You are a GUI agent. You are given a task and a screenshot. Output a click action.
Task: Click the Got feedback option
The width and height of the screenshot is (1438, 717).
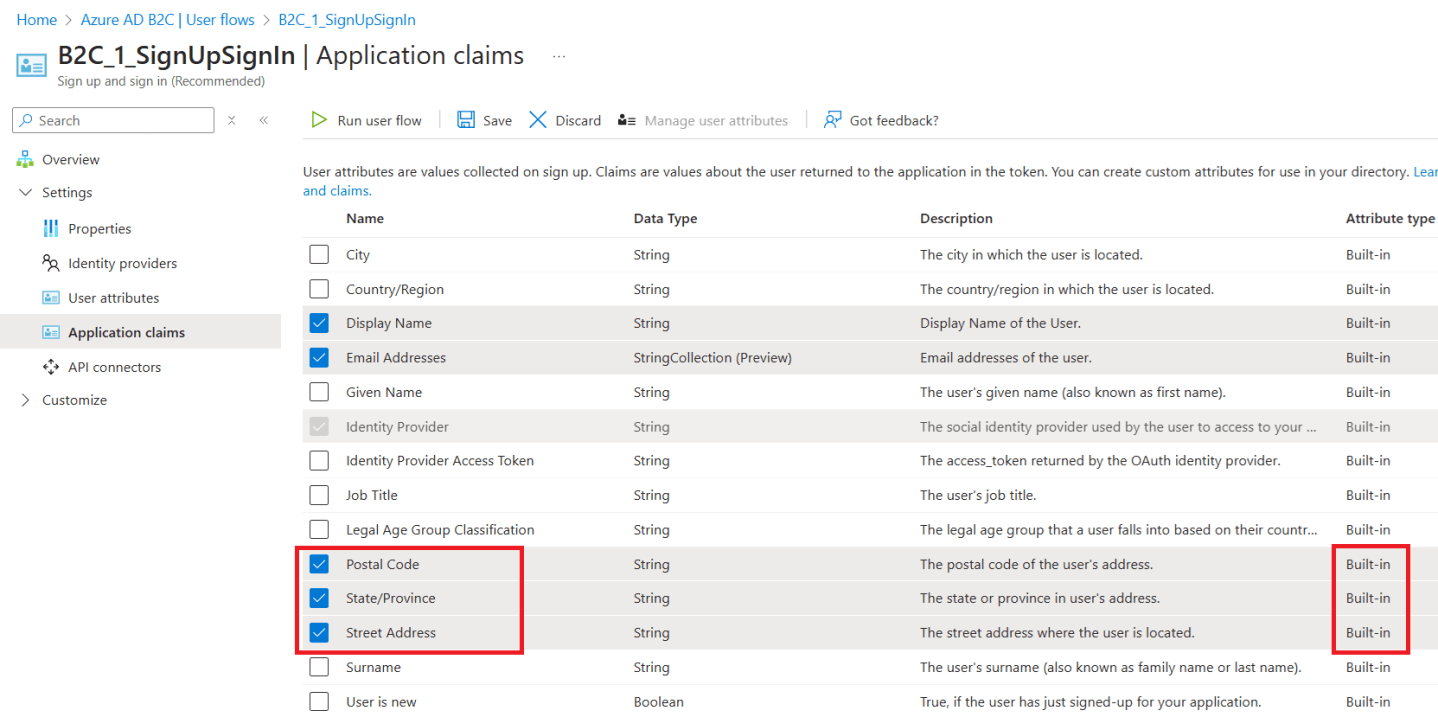tap(880, 120)
